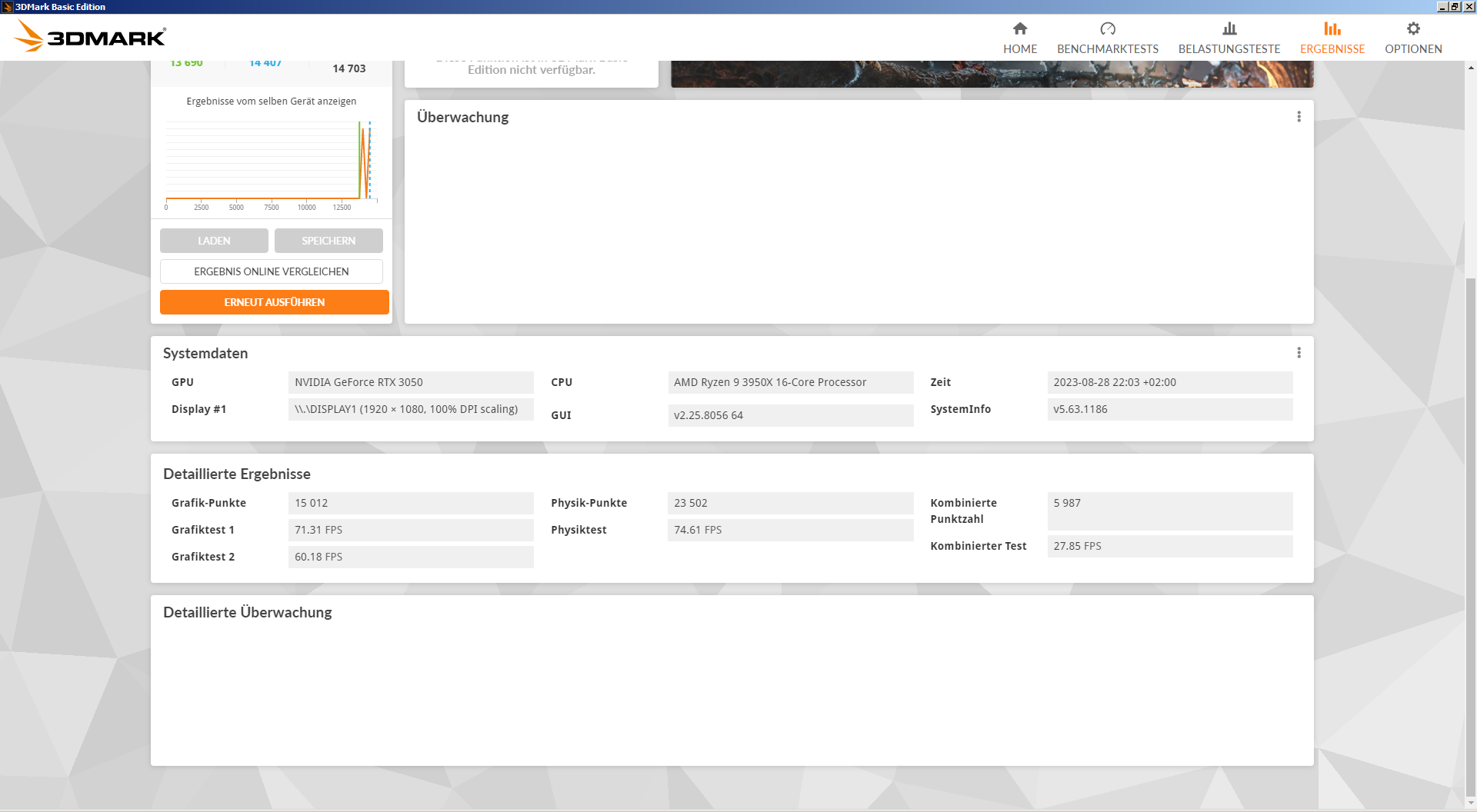The width and height of the screenshot is (1477, 812).
Task: Click Kombinierte Punktzahl value 5 987
Action: [1170, 511]
